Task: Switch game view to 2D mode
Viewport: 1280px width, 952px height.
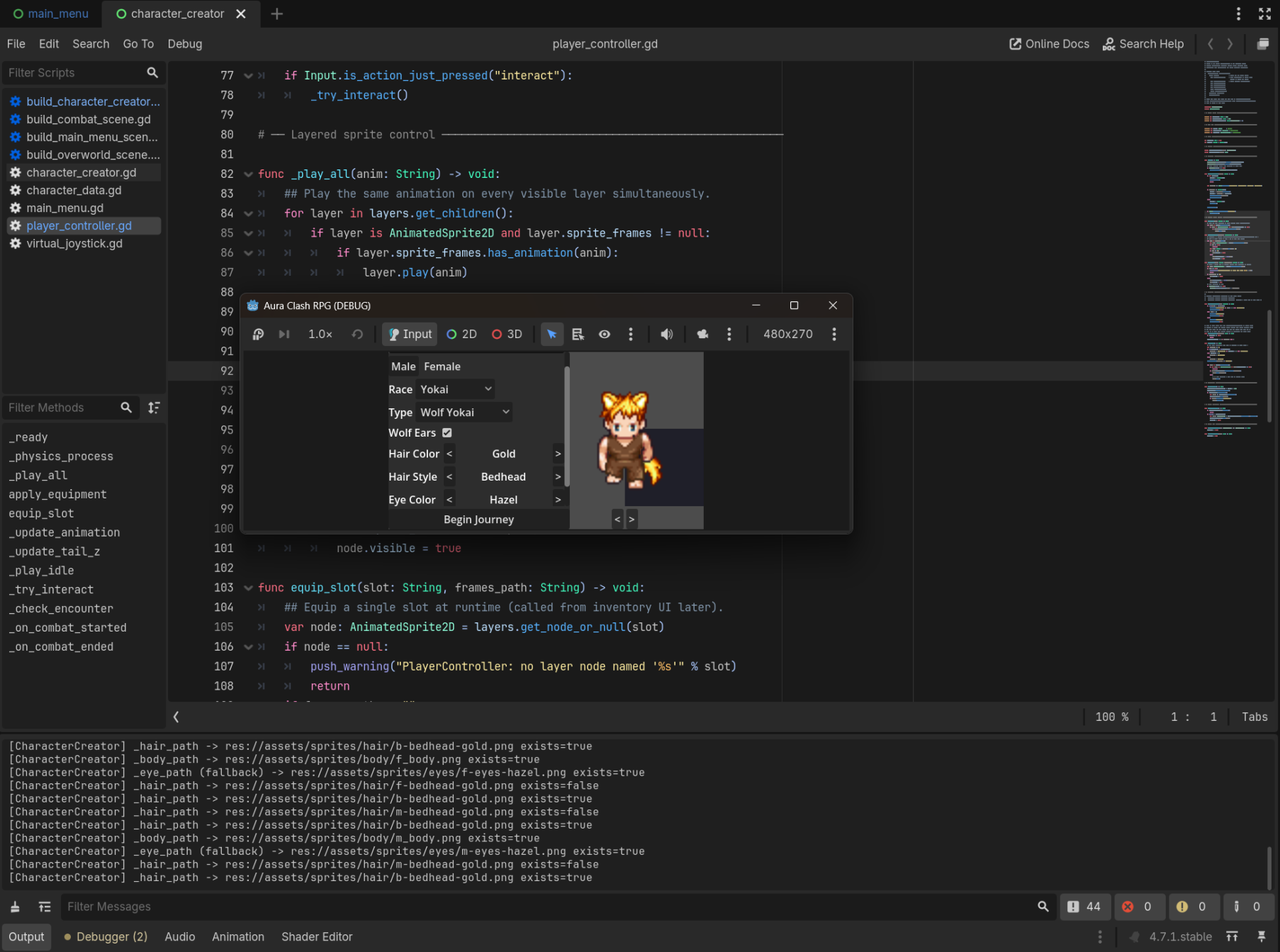Action: pyautogui.click(x=461, y=334)
